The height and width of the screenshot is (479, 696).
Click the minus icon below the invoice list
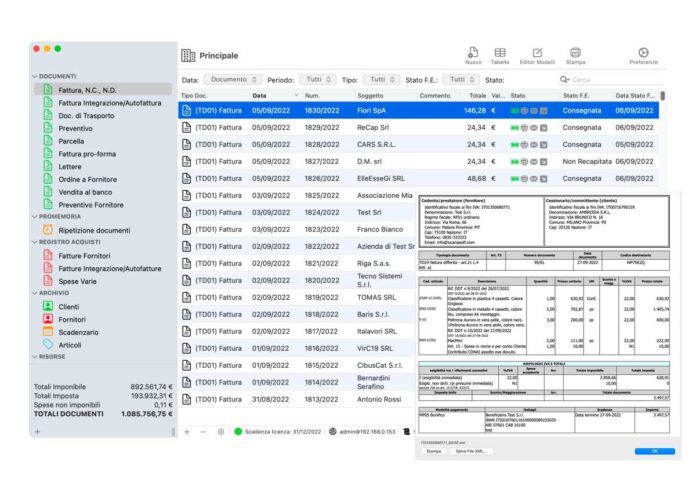point(203,431)
